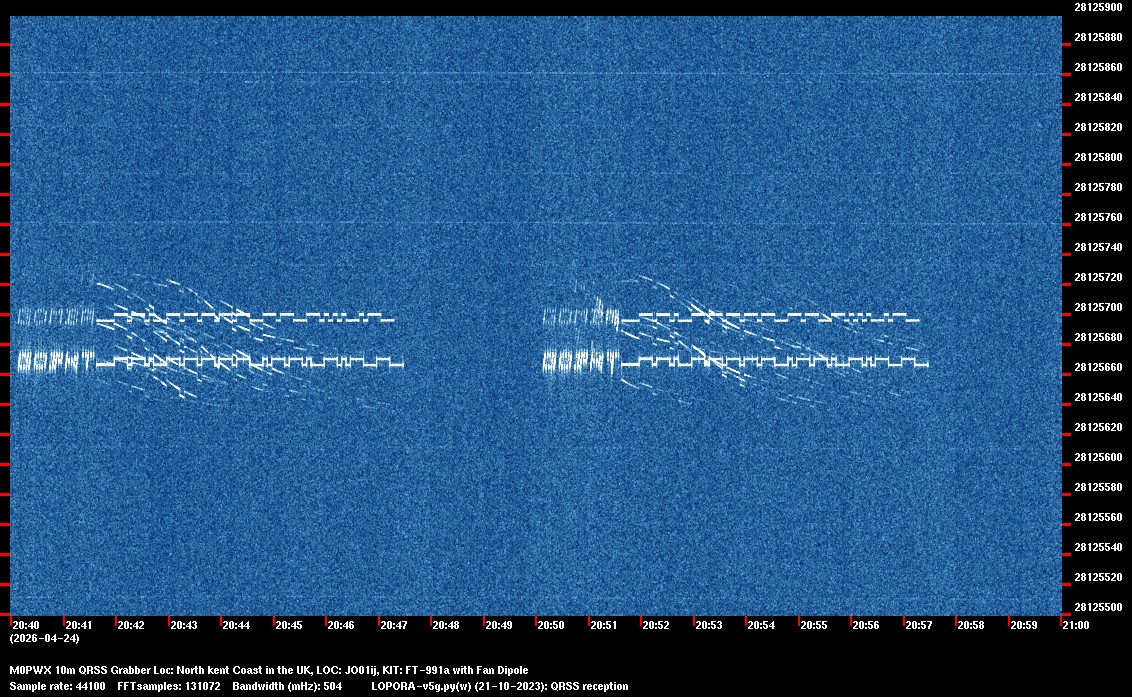Screen dimensions: 1132x697
Task: Select the 20:57 time axis label
Action: pyautogui.click(x=918, y=625)
